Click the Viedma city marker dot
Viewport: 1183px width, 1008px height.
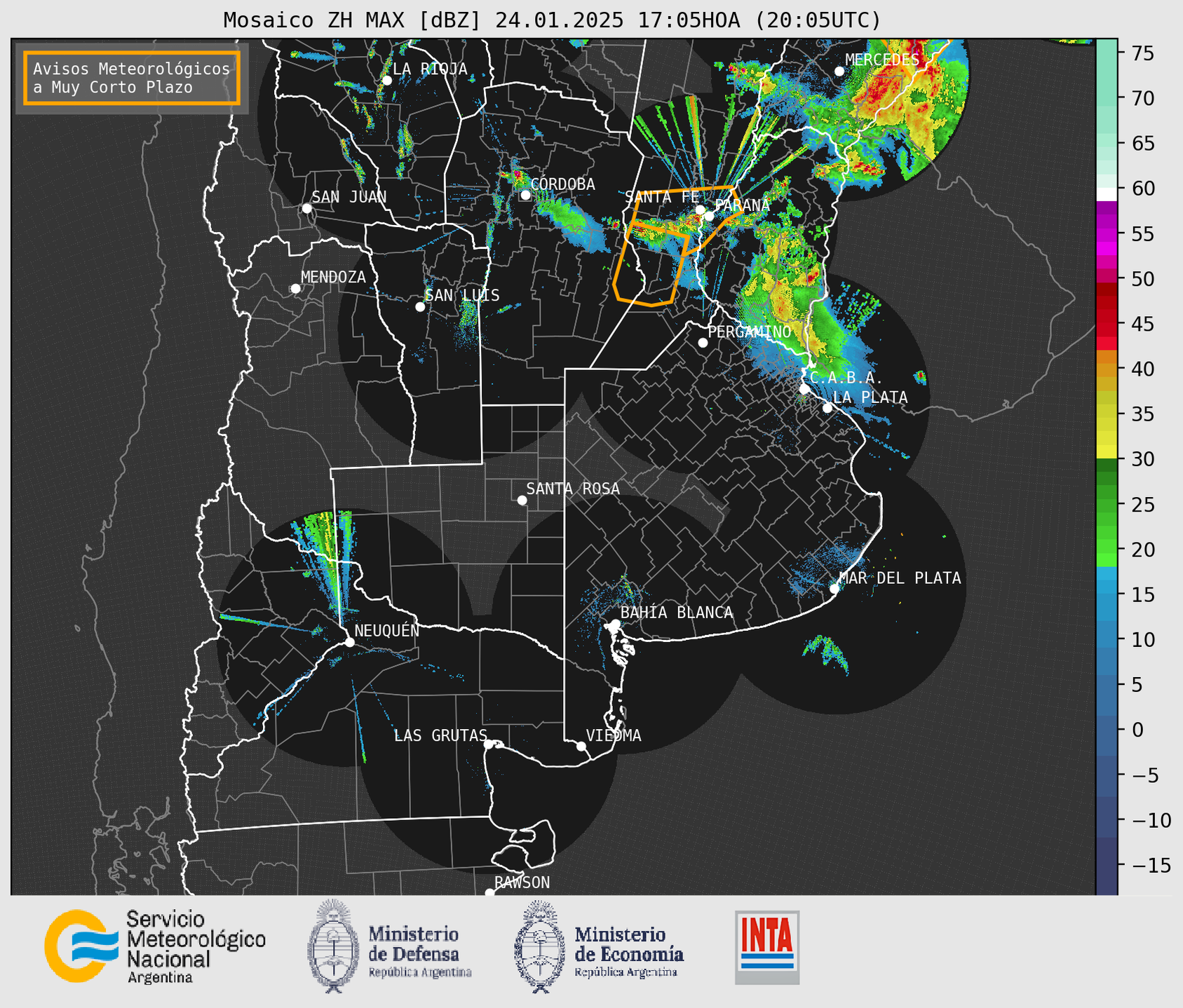coord(581,746)
